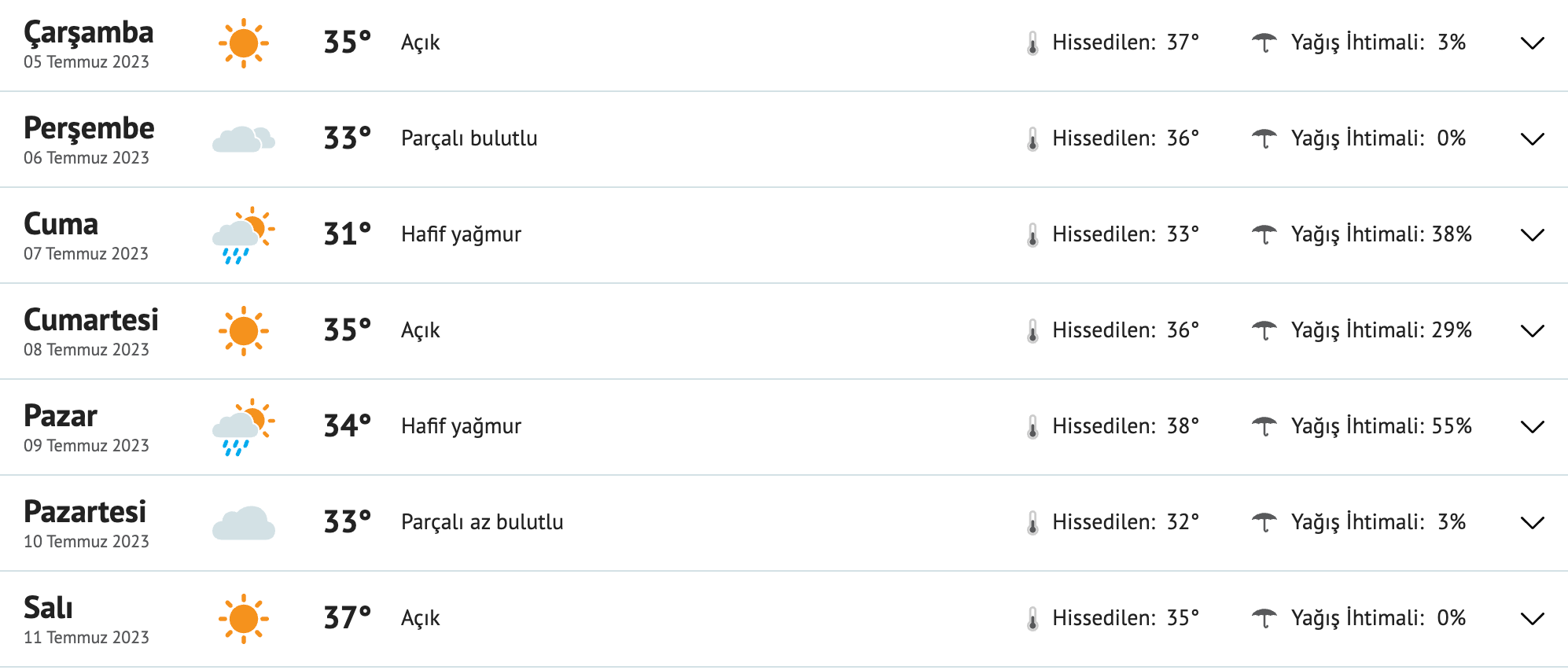Viewport: 1568px width, 670px height.
Task: Click the thermometer icon on the Salı row
Action: (x=1032, y=617)
